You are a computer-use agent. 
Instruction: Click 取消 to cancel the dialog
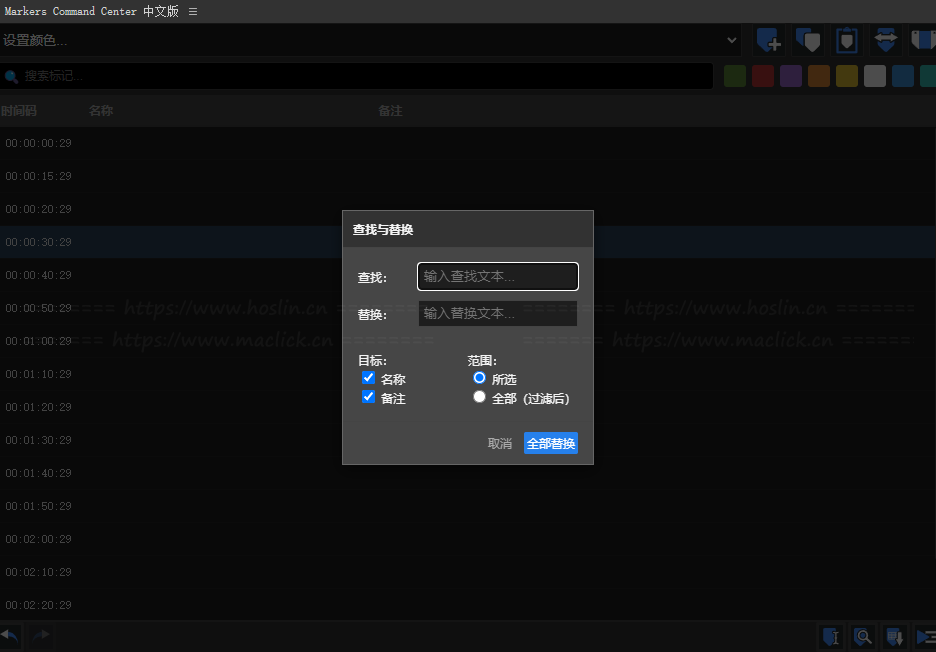(499, 443)
